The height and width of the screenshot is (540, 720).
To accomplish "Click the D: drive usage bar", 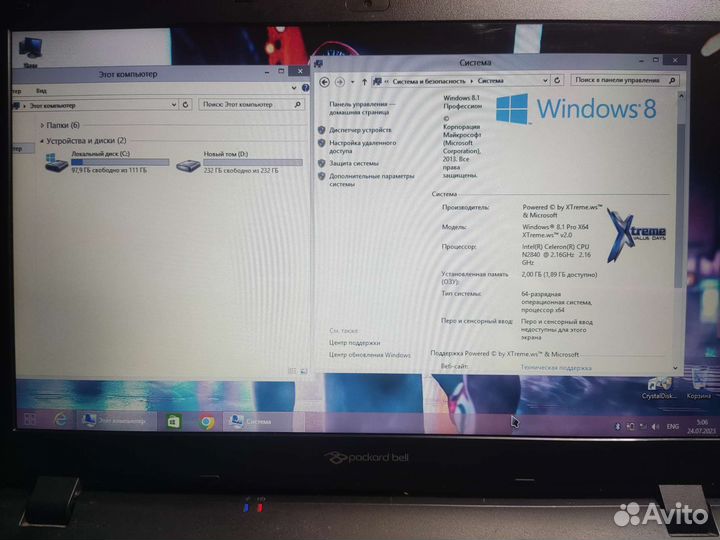I will click(x=253, y=163).
